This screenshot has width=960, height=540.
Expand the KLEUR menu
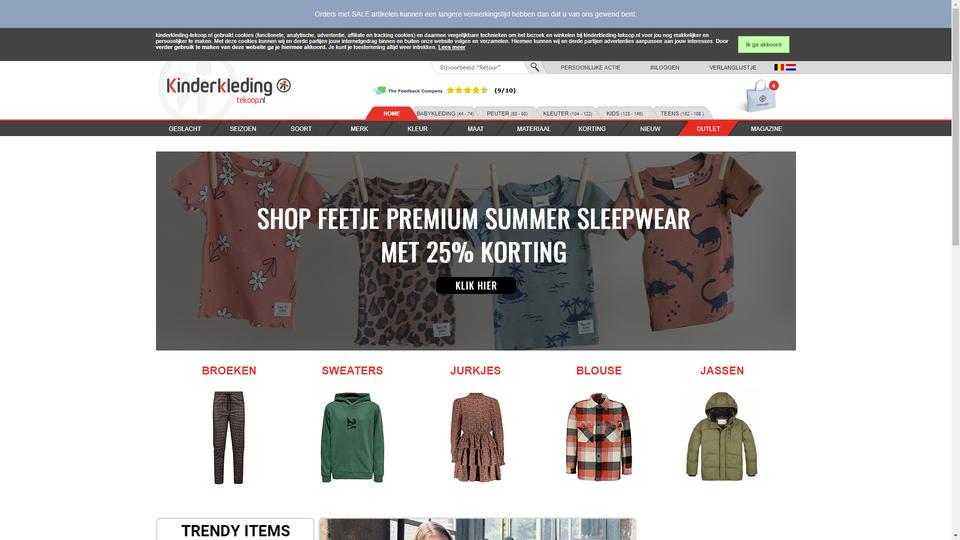click(x=418, y=129)
